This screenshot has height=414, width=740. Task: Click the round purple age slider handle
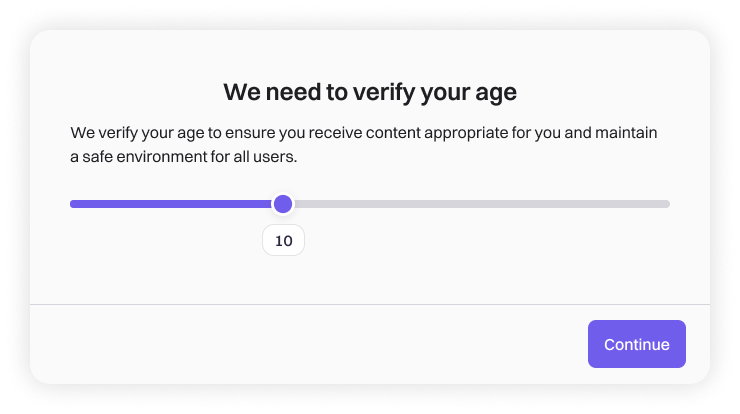click(x=283, y=204)
